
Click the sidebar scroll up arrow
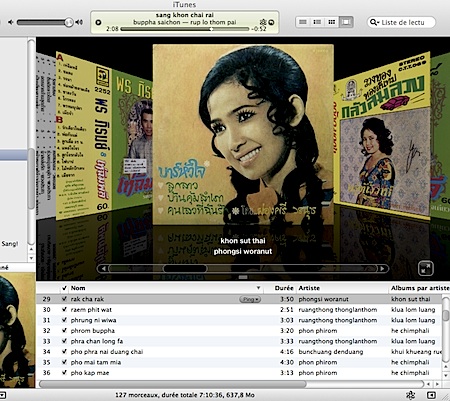click(31, 249)
